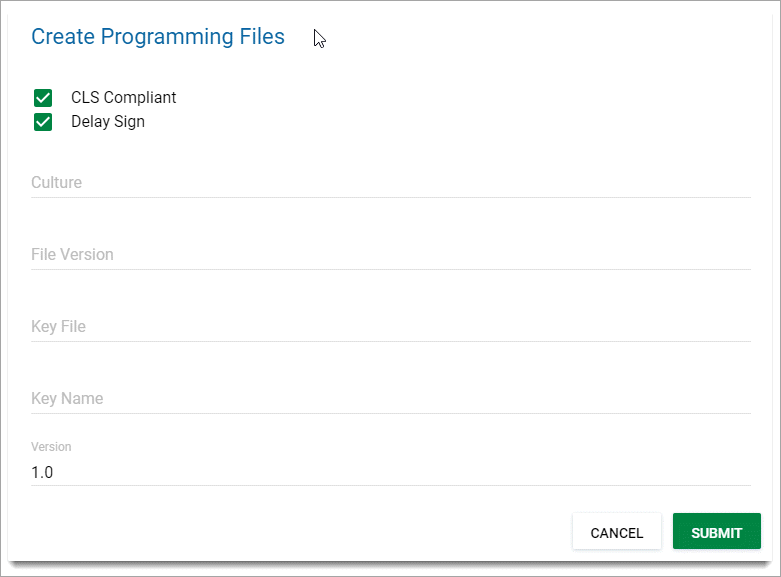Click the small "Version" caption label
Image resolution: width=781 pixels, height=577 pixels.
[x=51, y=447]
